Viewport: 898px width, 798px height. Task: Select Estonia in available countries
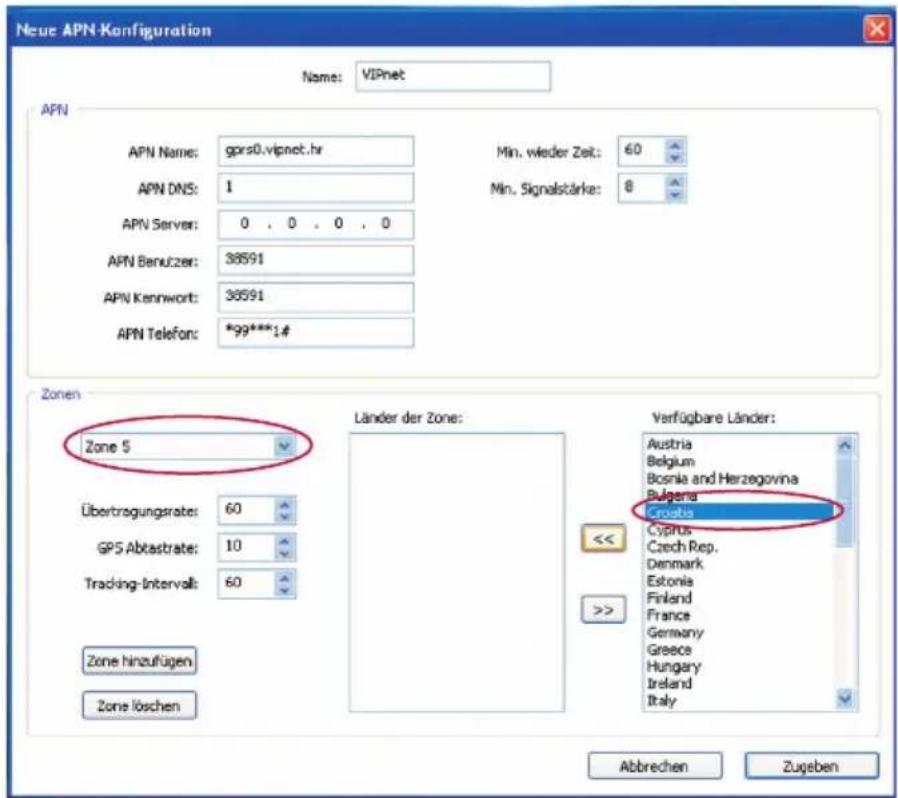(x=669, y=581)
